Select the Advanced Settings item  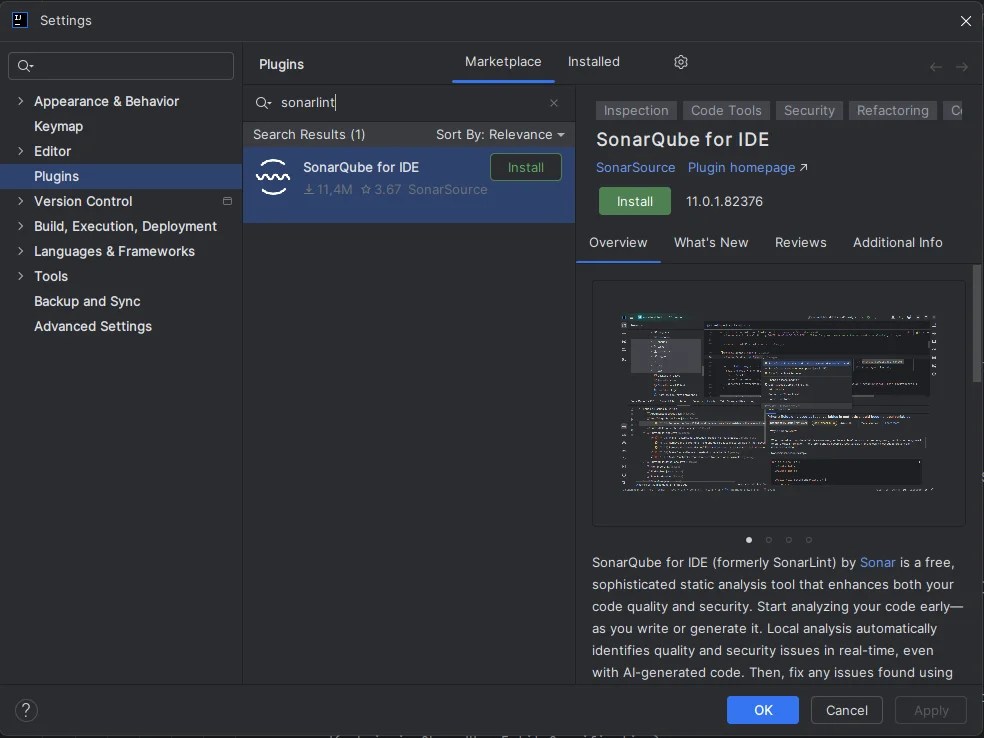[x=121, y=326]
